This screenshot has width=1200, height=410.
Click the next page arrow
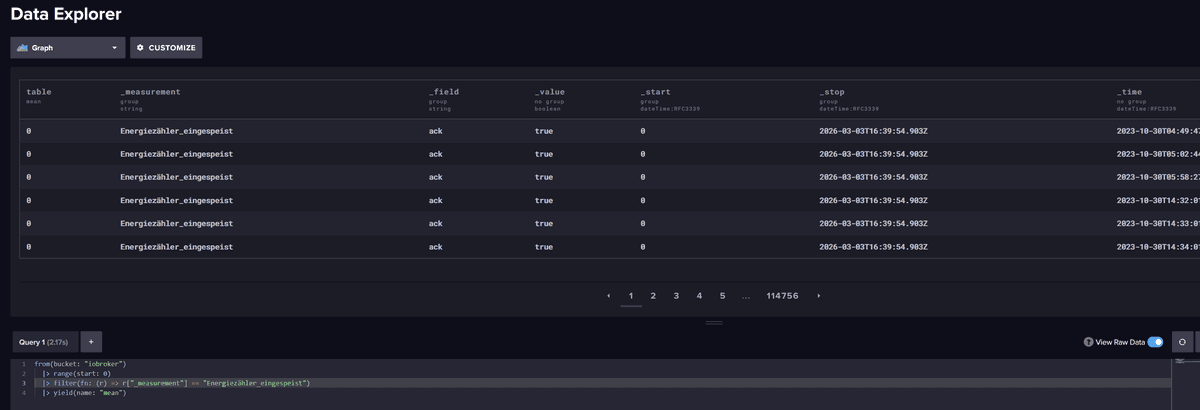pyautogui.click(x=819, y=296)
